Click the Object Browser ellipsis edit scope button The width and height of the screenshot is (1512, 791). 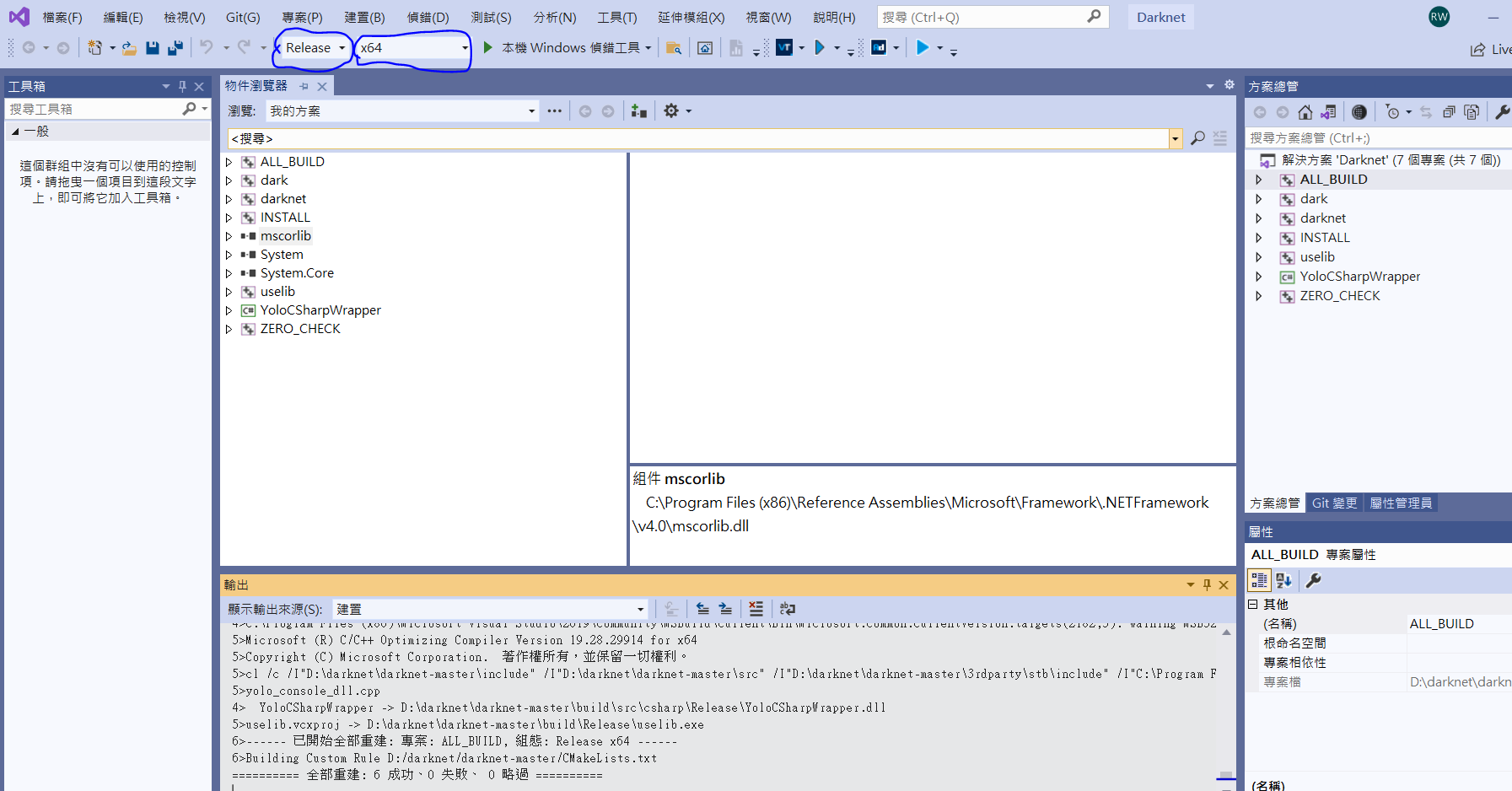pyautogui.click(x=554, y=110)
